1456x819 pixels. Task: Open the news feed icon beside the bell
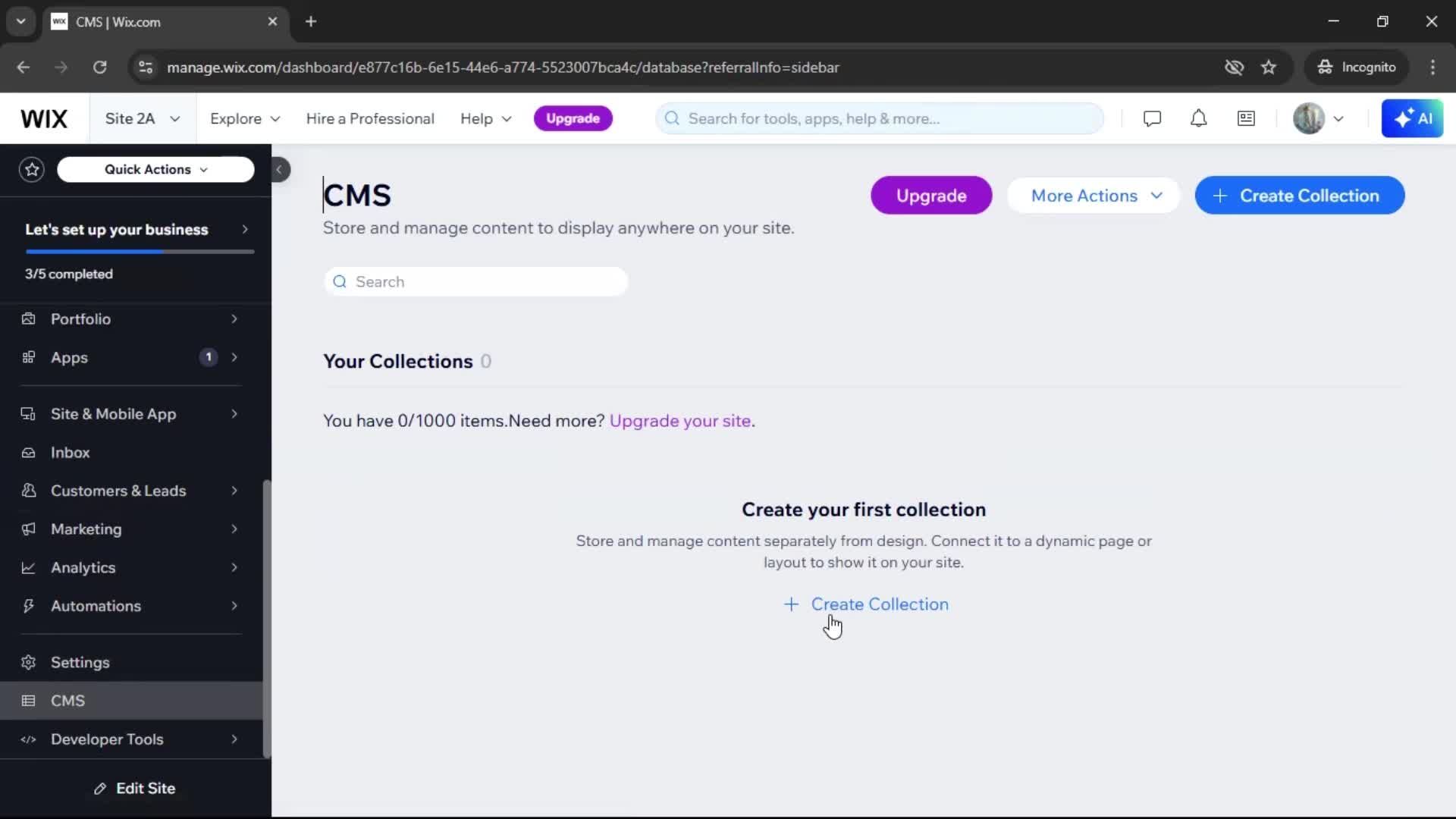(1246, 118)
